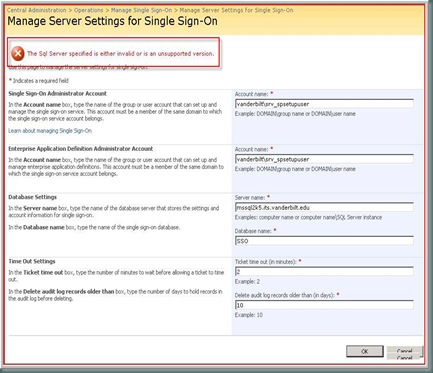The width and height of the screenshot is (433, 373).
Task: Click Delete audit log records older than label
Action: point(287,295)
